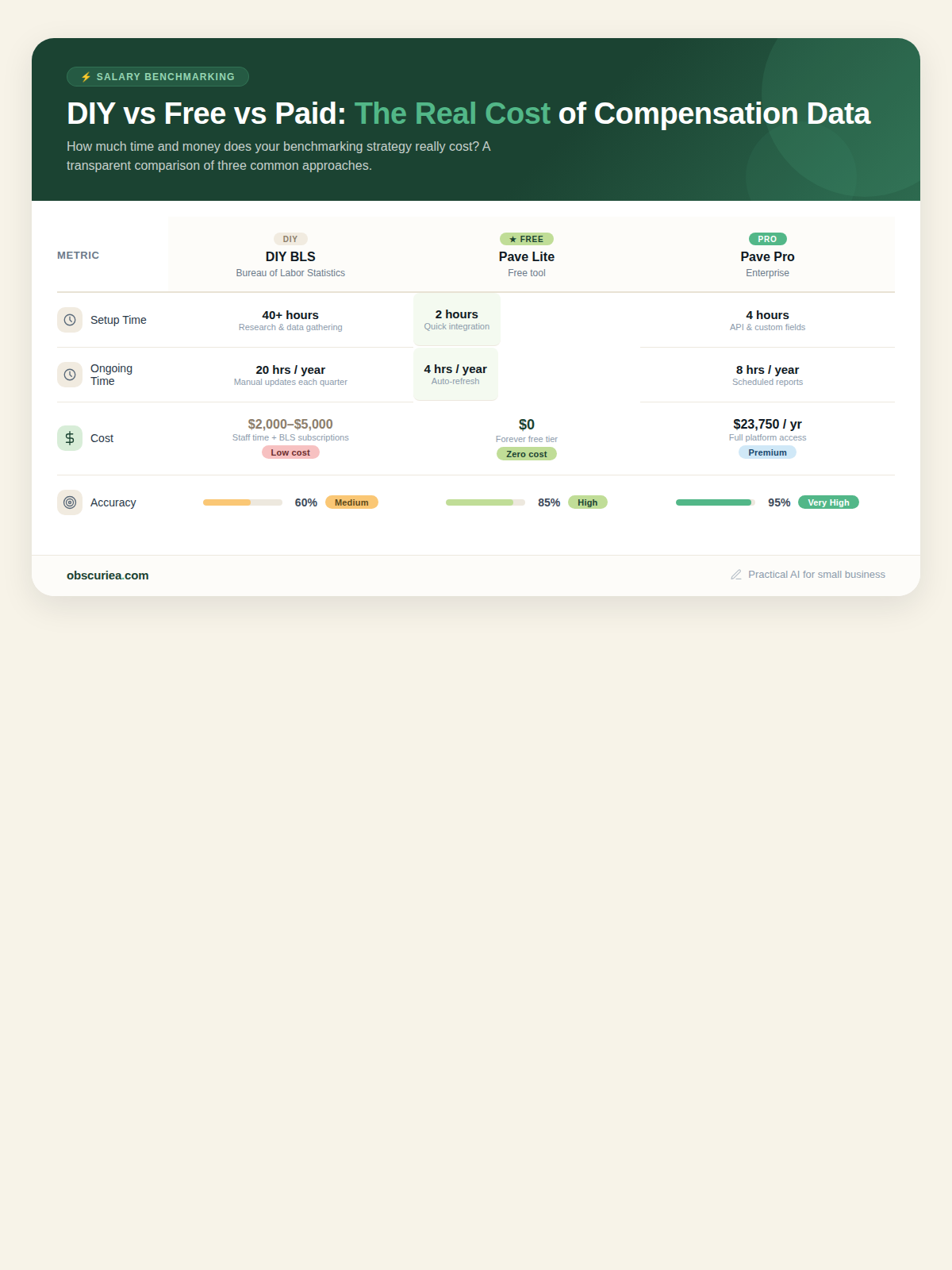
Task: Click the Accuracy target icon
Action: tap(70, 502)
